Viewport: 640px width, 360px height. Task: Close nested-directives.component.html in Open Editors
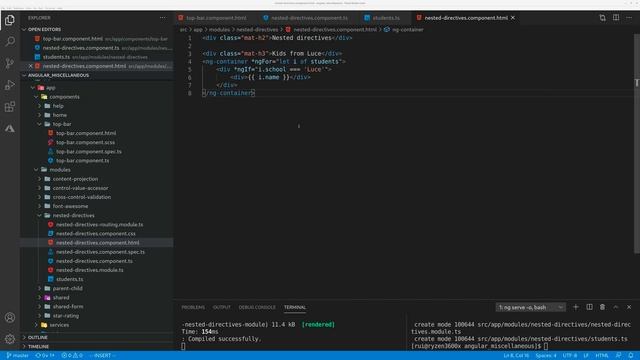coord(31,66)
